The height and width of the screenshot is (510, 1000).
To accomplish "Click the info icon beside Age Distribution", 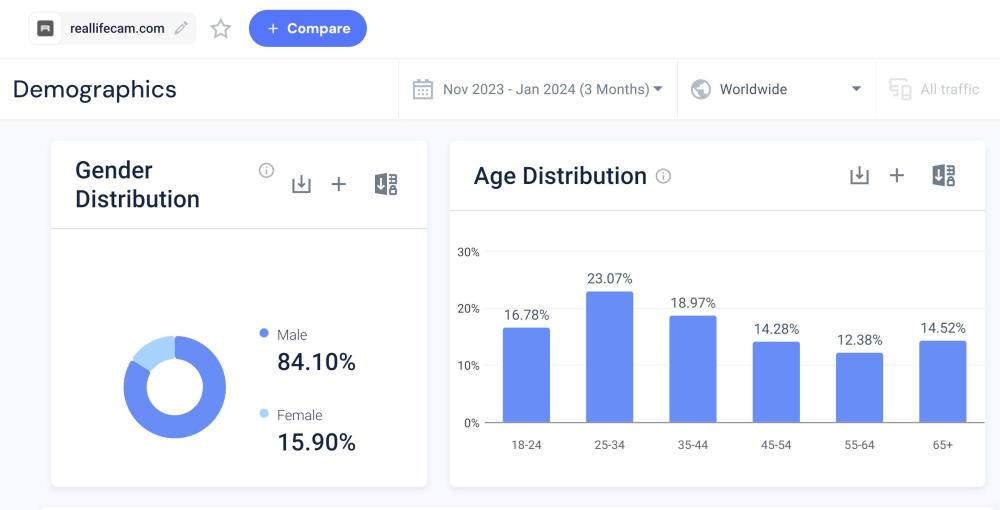I will click(663, 176).
